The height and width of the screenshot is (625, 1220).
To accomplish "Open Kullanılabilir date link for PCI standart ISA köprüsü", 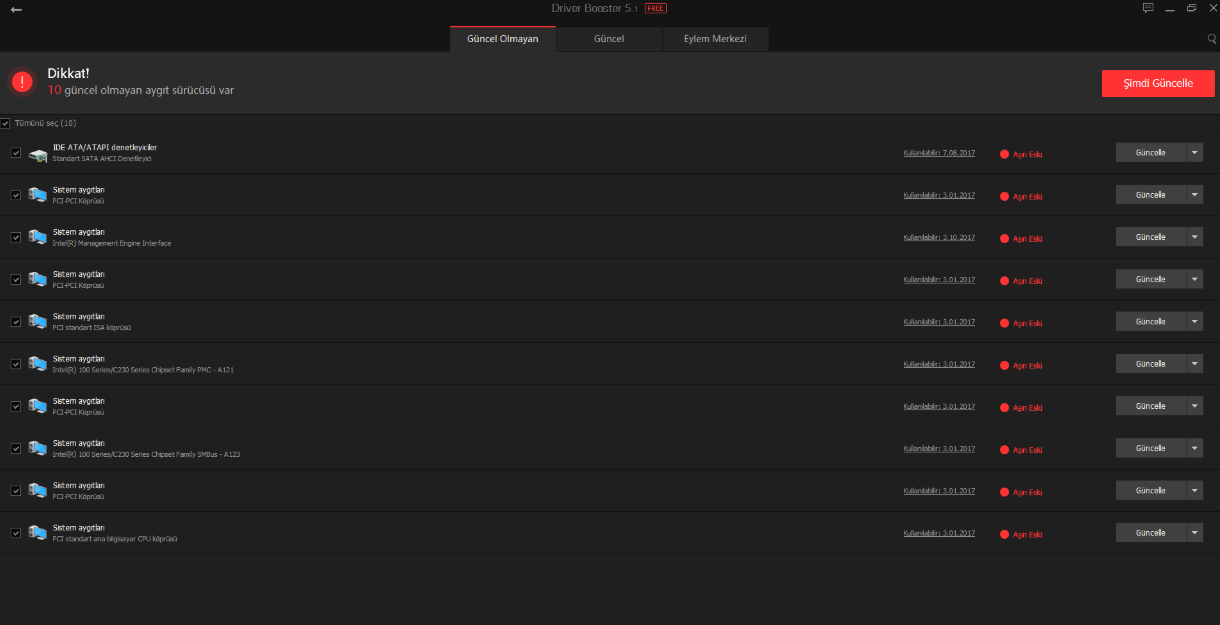I will click(939, 322).
